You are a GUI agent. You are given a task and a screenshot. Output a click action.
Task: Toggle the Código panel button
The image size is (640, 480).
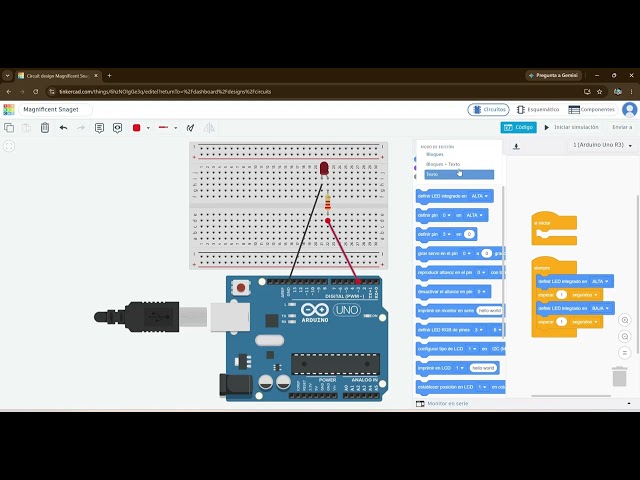tap(518, 127)
